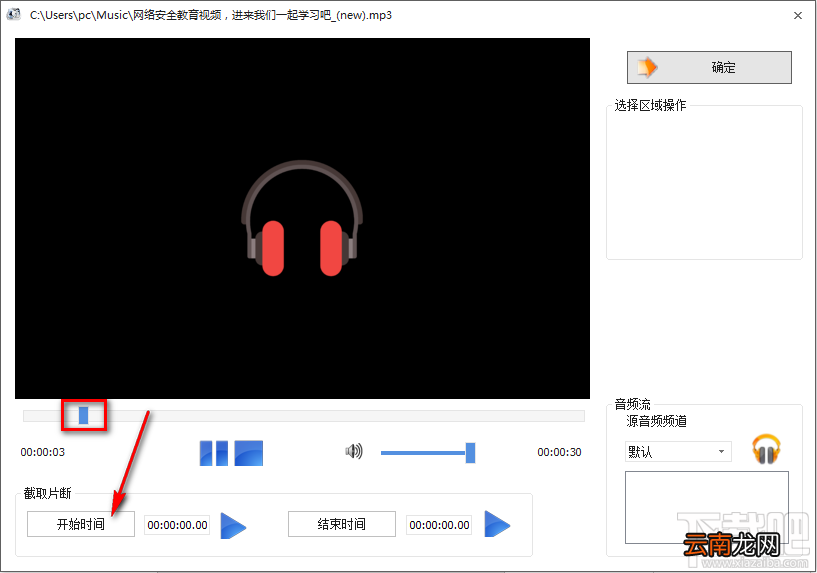This screenshot has width=817, height=573.
Task: Click the total duration 00:00:30 label
Action: tap(559, 452)
